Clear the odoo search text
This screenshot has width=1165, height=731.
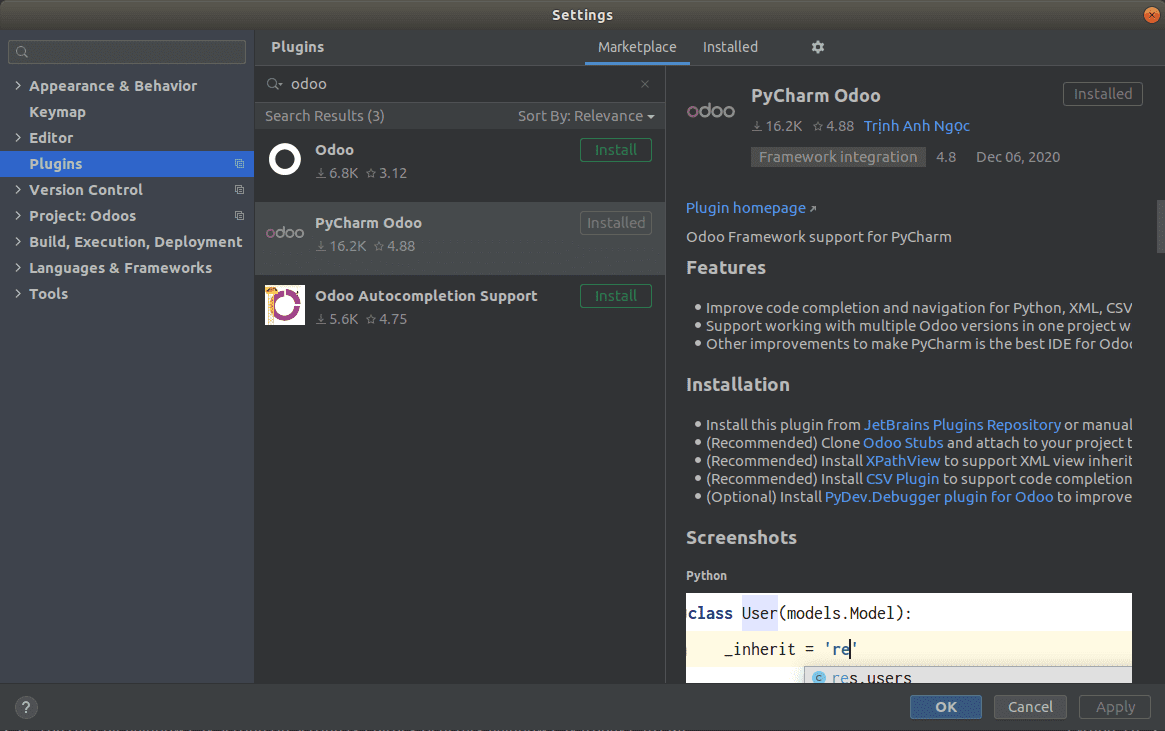click(x=645, y=84)
